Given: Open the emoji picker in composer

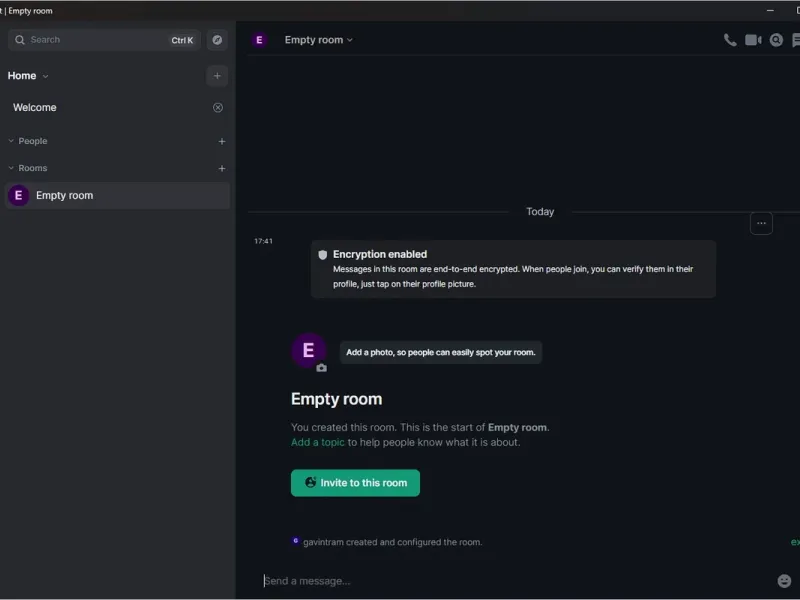Looking at the screenshot, I should coord(784,581).
